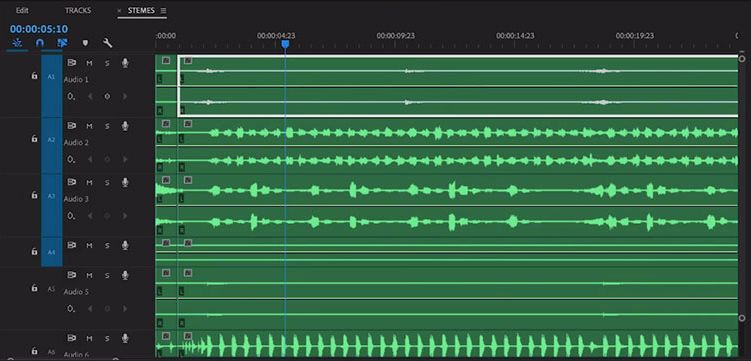
Task: Toggle track lock on Audio 3
Action: [34, 195]
